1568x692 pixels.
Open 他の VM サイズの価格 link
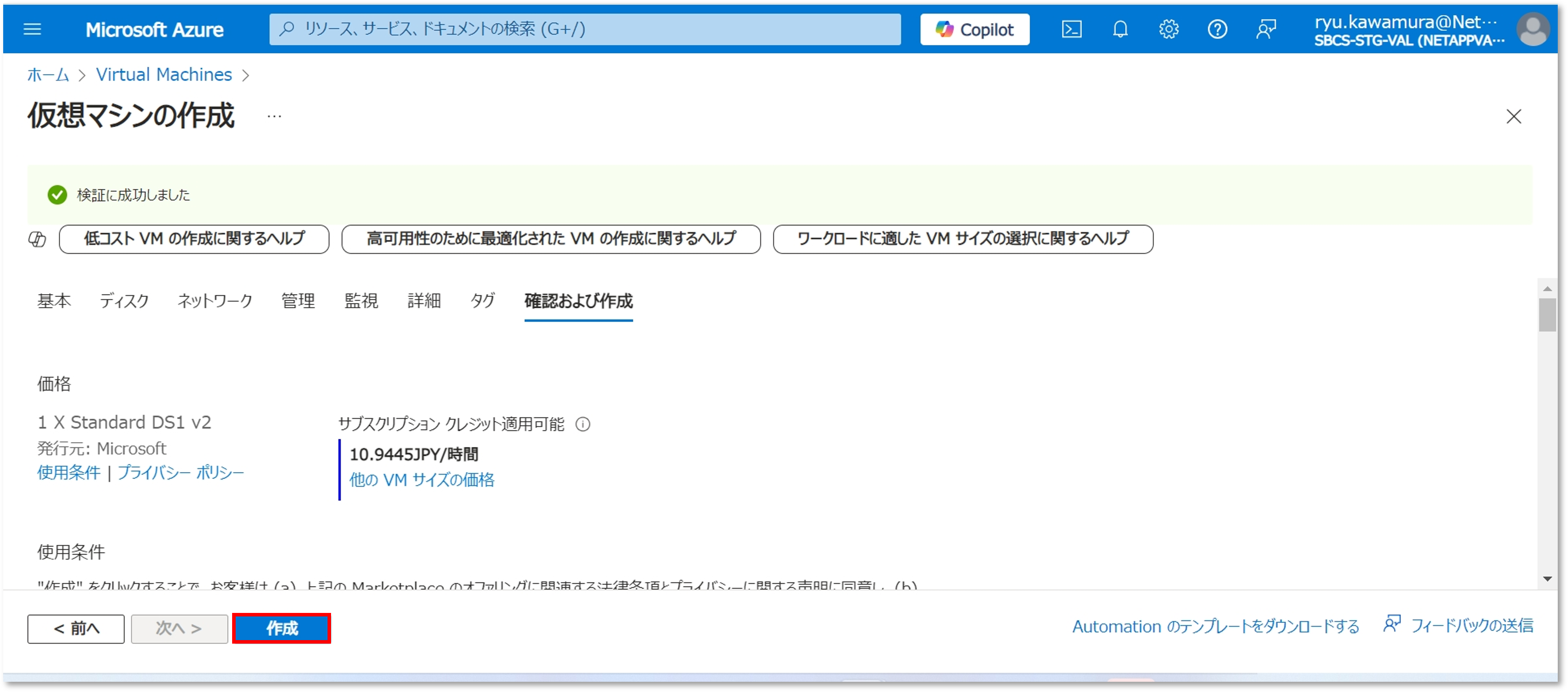[x=422, y=480]
